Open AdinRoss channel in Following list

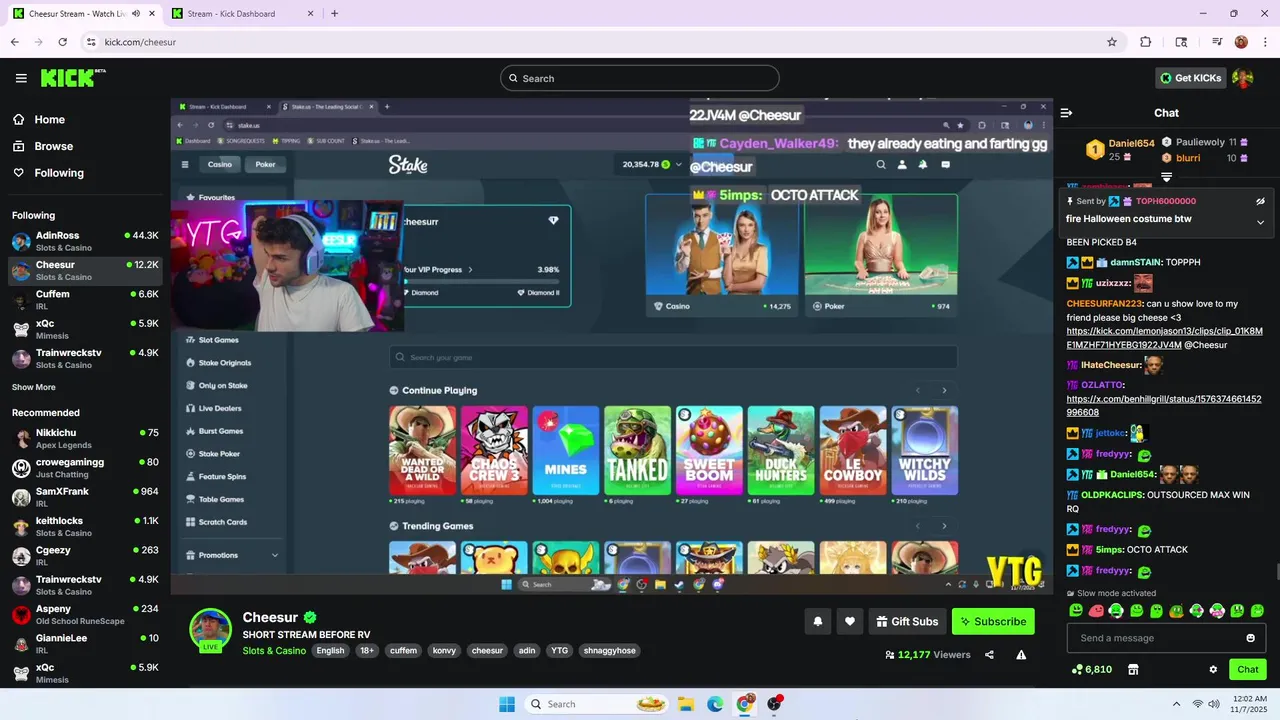click(x=85, y=241)
